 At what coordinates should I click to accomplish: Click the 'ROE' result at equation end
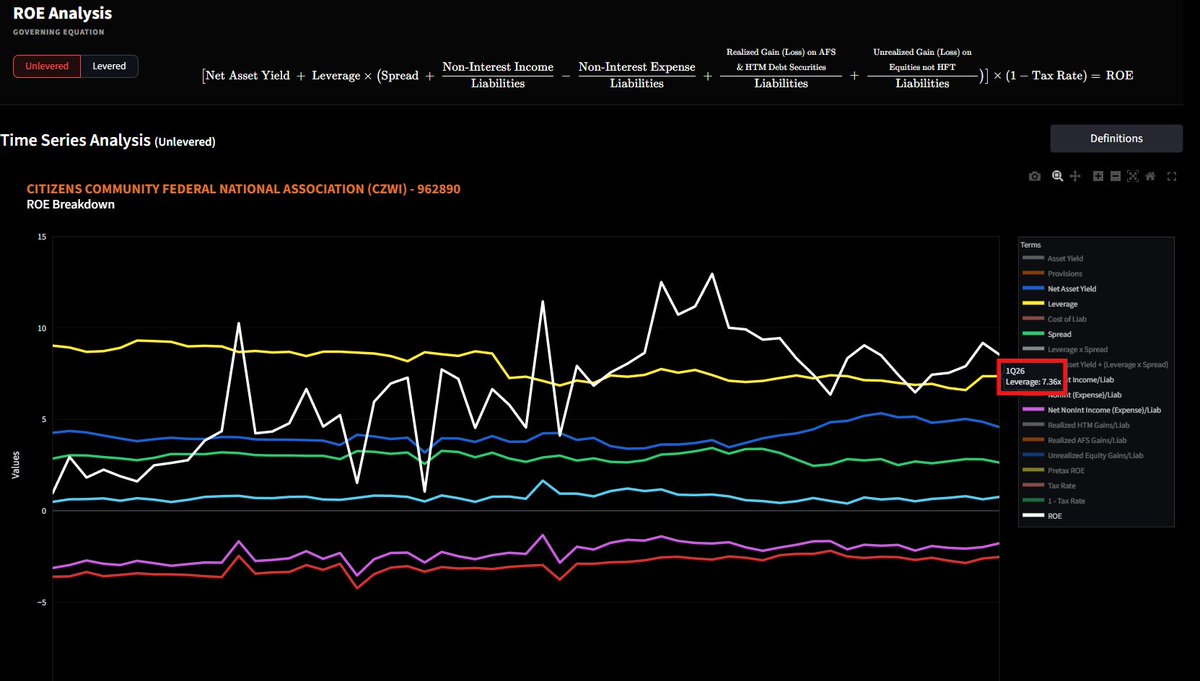tap(1119, 75)
